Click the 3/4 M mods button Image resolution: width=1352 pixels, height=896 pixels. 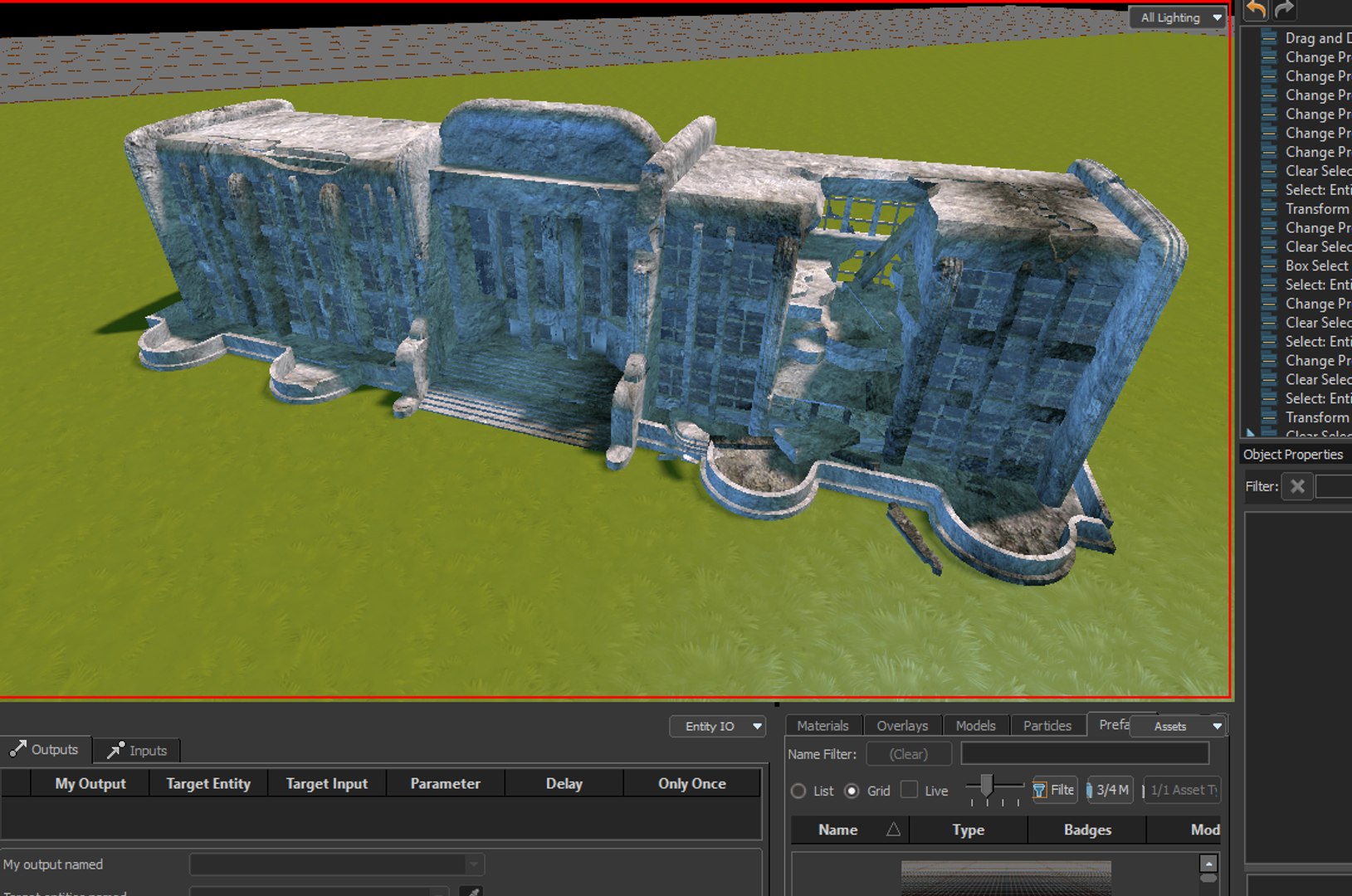1110,790
